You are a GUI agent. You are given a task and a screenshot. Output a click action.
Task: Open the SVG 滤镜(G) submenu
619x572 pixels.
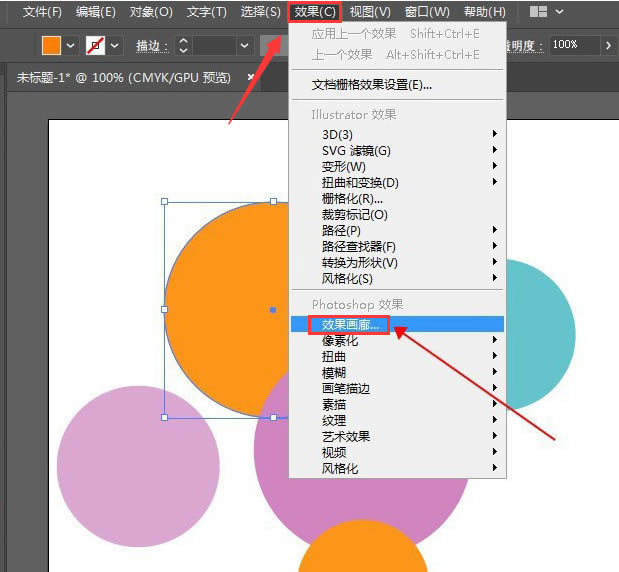point(398,150)
